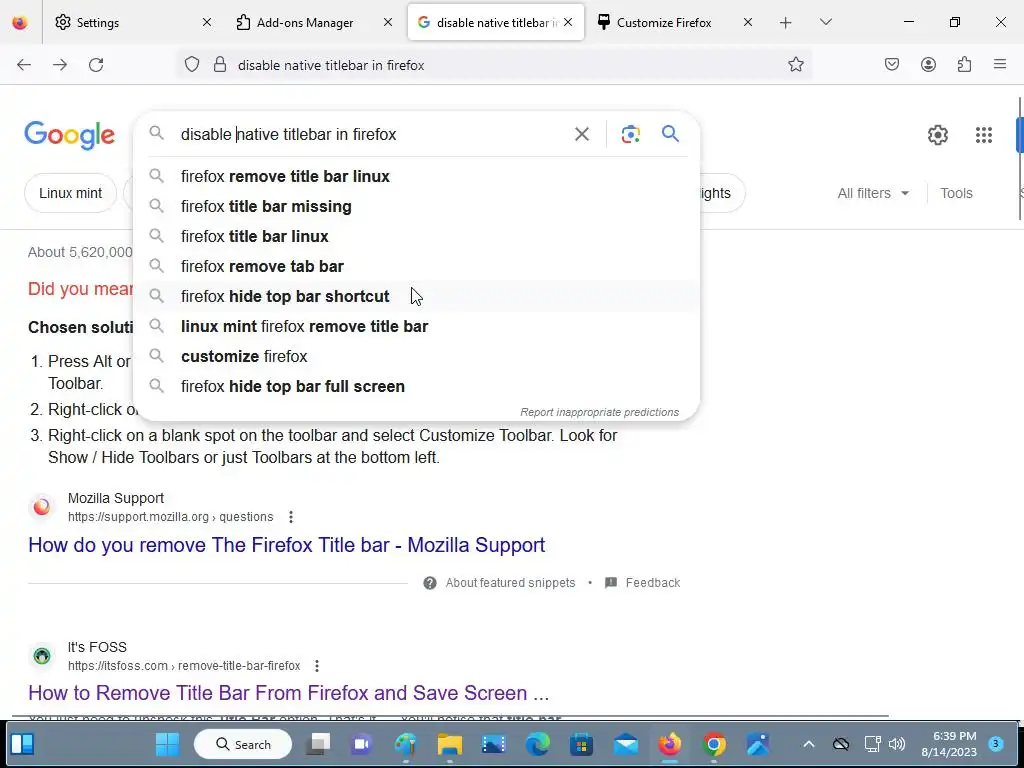The width and height of the screenshot is (1024, 768).
Task: Open About featured snippets
Action: coord(510,583)
